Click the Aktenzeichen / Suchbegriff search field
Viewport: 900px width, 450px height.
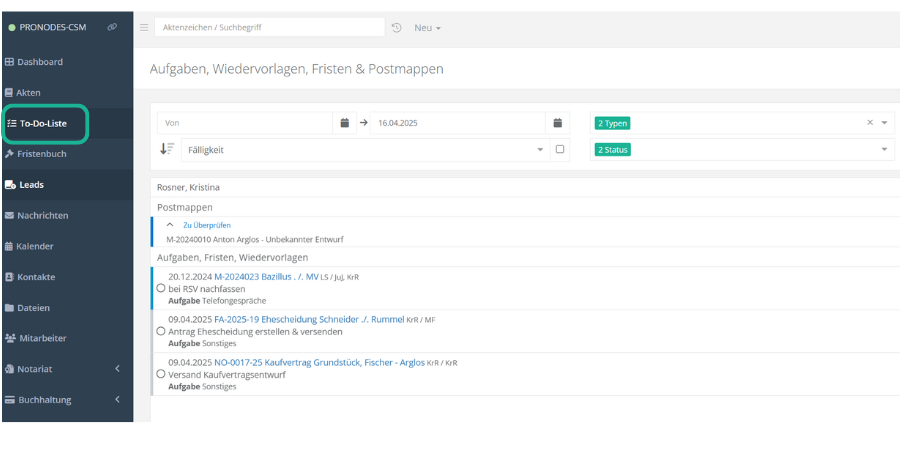click(x=268, y=27)
